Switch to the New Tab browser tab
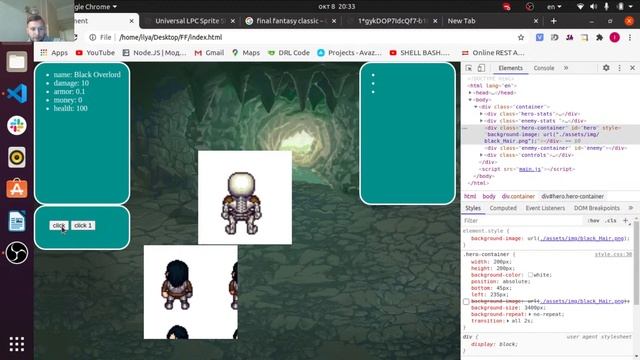Image resolution: width=640 pixels, height=360 pixels. pyautogui.click(x=462, y=21)
